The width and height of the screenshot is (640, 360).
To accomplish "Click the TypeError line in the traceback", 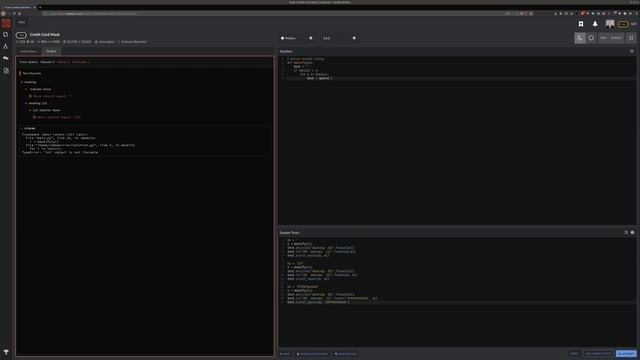I will 60,152.
